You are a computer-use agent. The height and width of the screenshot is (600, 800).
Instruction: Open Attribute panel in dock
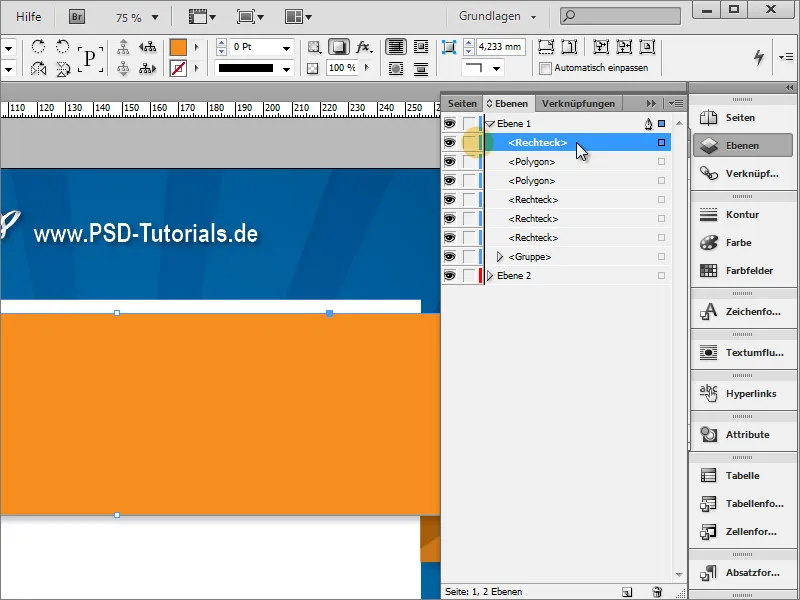pos(743,434)
